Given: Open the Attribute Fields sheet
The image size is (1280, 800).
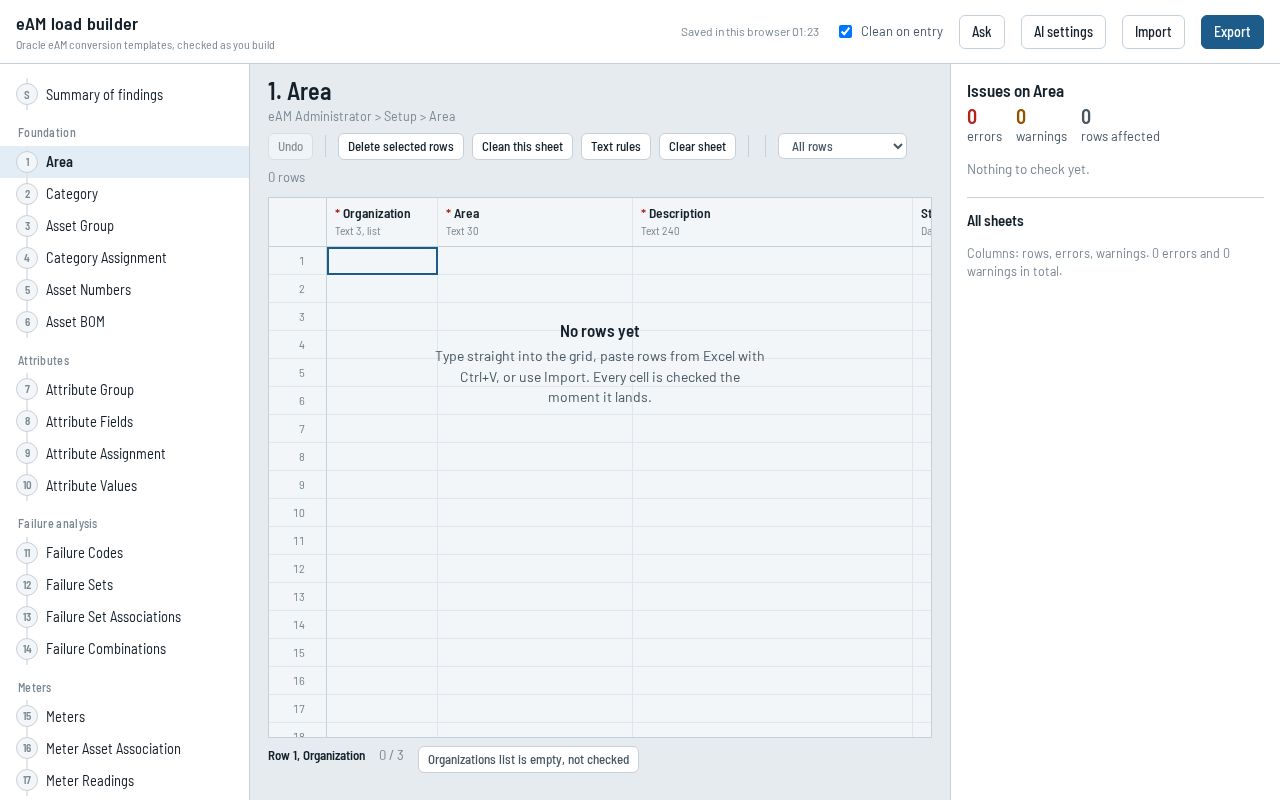Looking at the screenshot, I should [124, 422].
